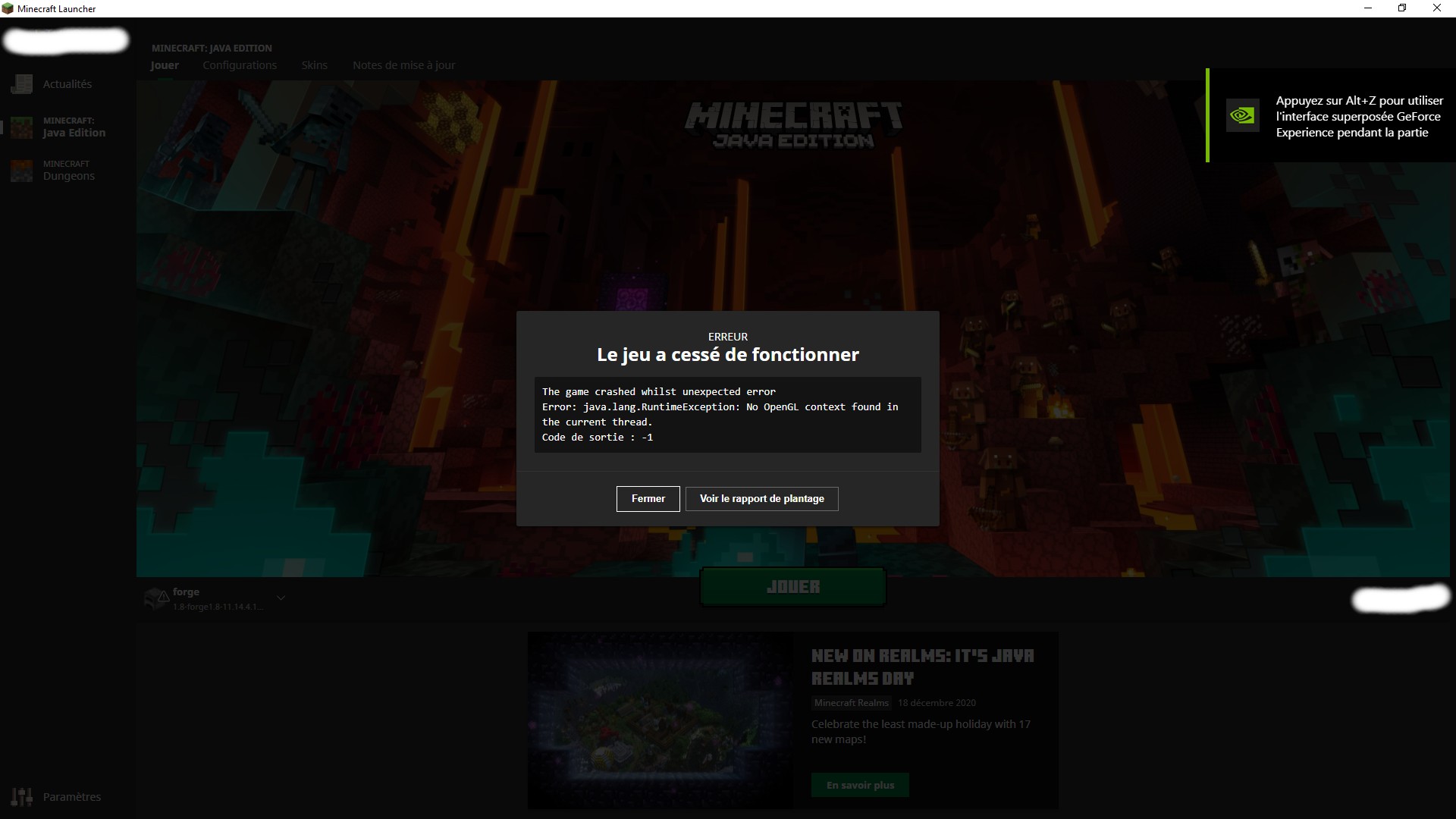The image size is (1456, 819).
Task: Click the Java Edition grass block icon
Action: tap(21, 127)
